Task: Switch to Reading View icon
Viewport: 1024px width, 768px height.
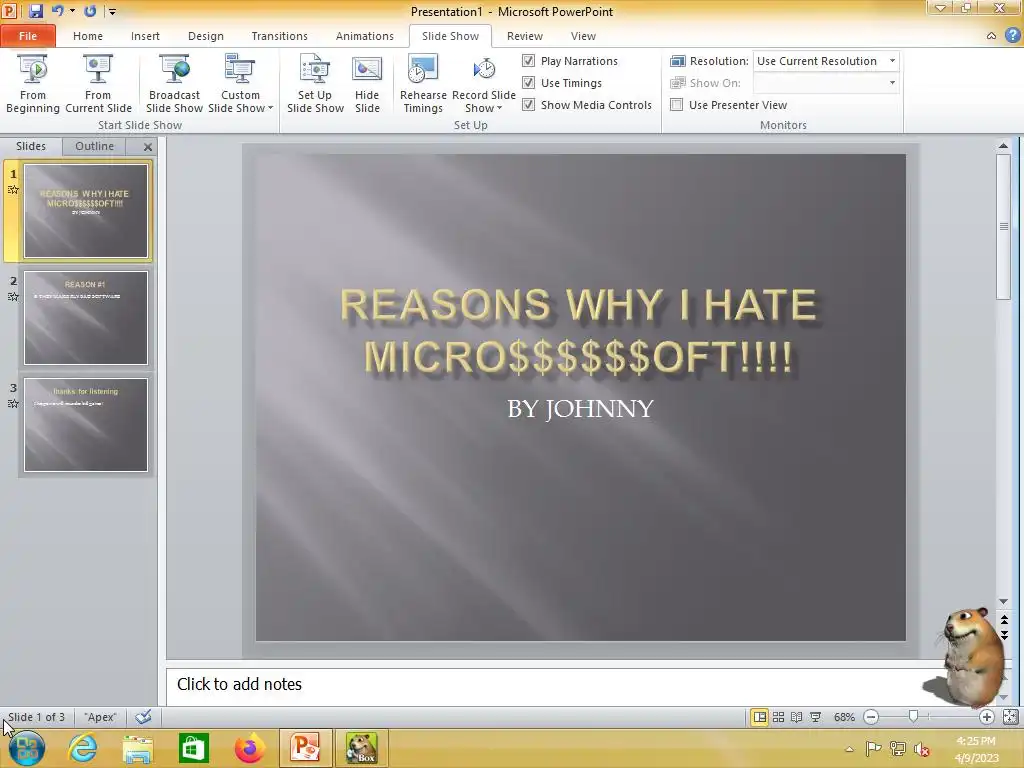Action: tap(797, 717)
